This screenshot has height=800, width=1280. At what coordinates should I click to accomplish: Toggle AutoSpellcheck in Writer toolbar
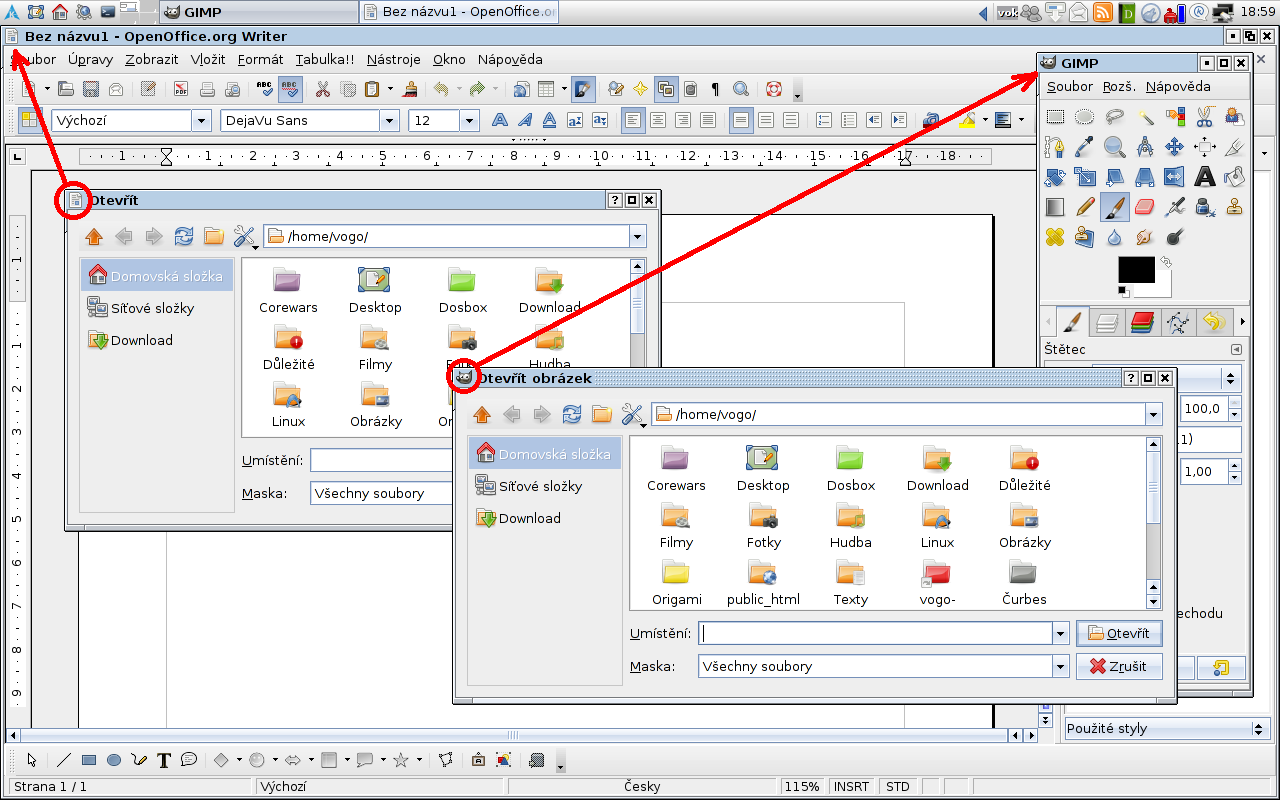point(291,89)
